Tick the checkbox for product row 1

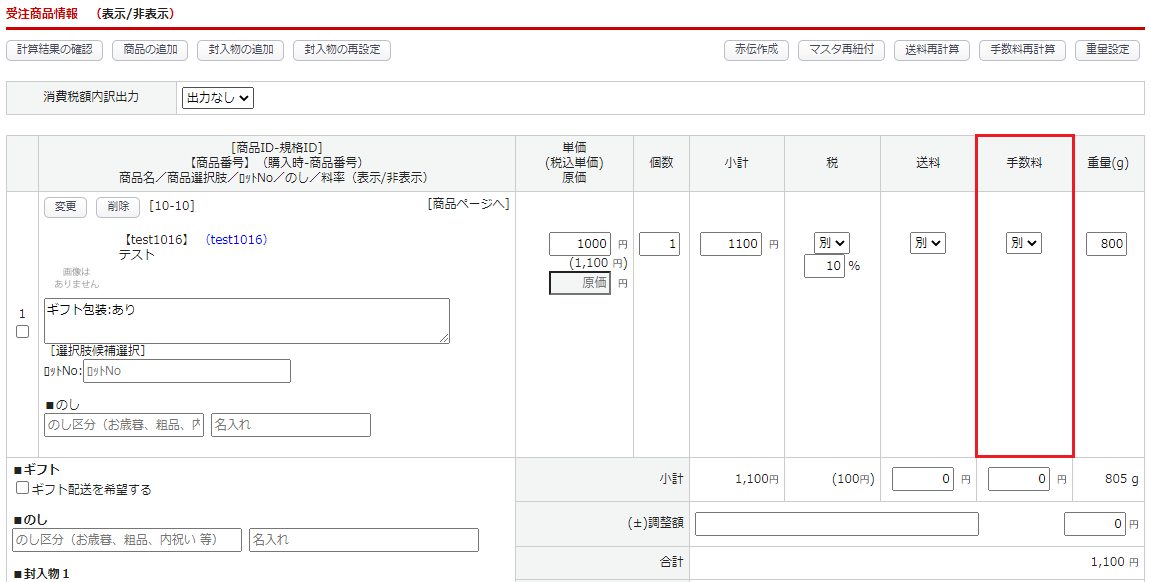point(23,332)
